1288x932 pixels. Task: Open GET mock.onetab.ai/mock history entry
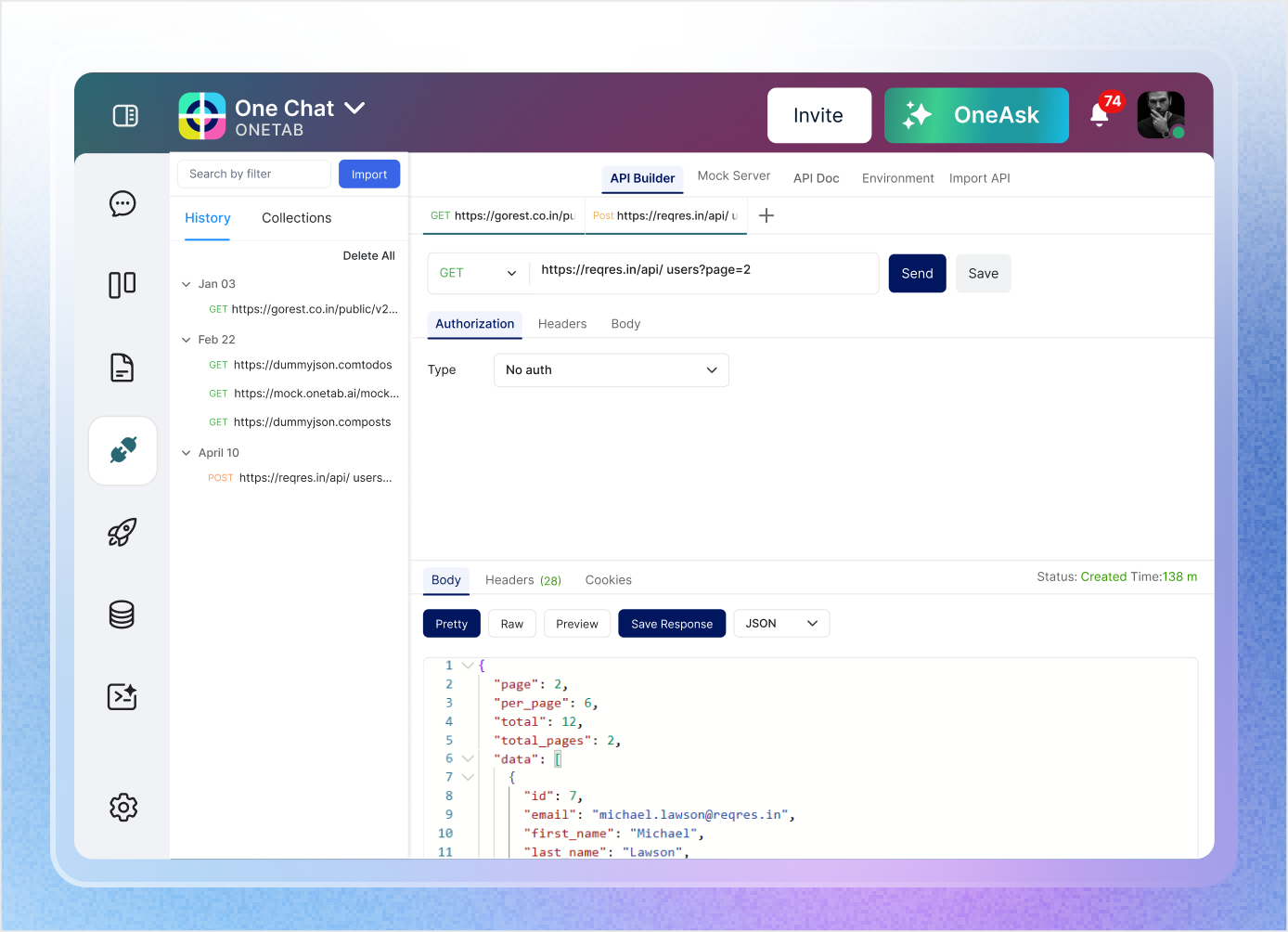coord(304,394)
